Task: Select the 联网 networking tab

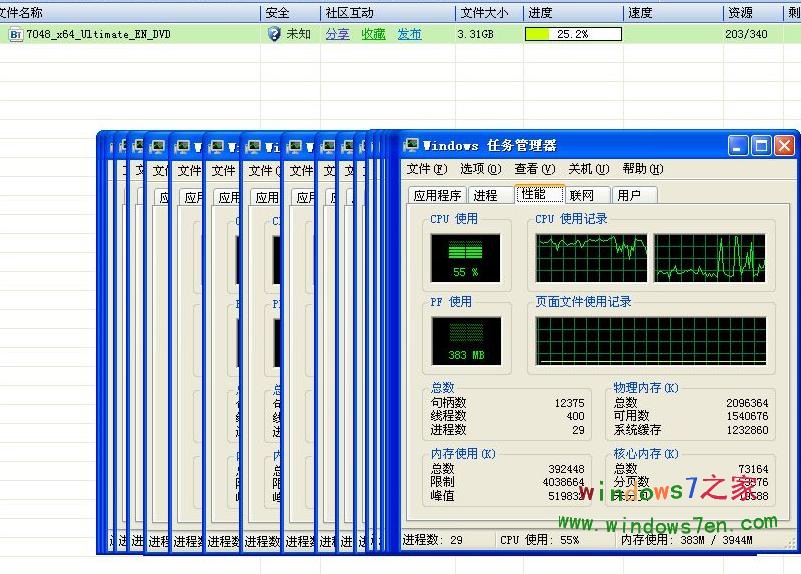Action: click(582, 195)
